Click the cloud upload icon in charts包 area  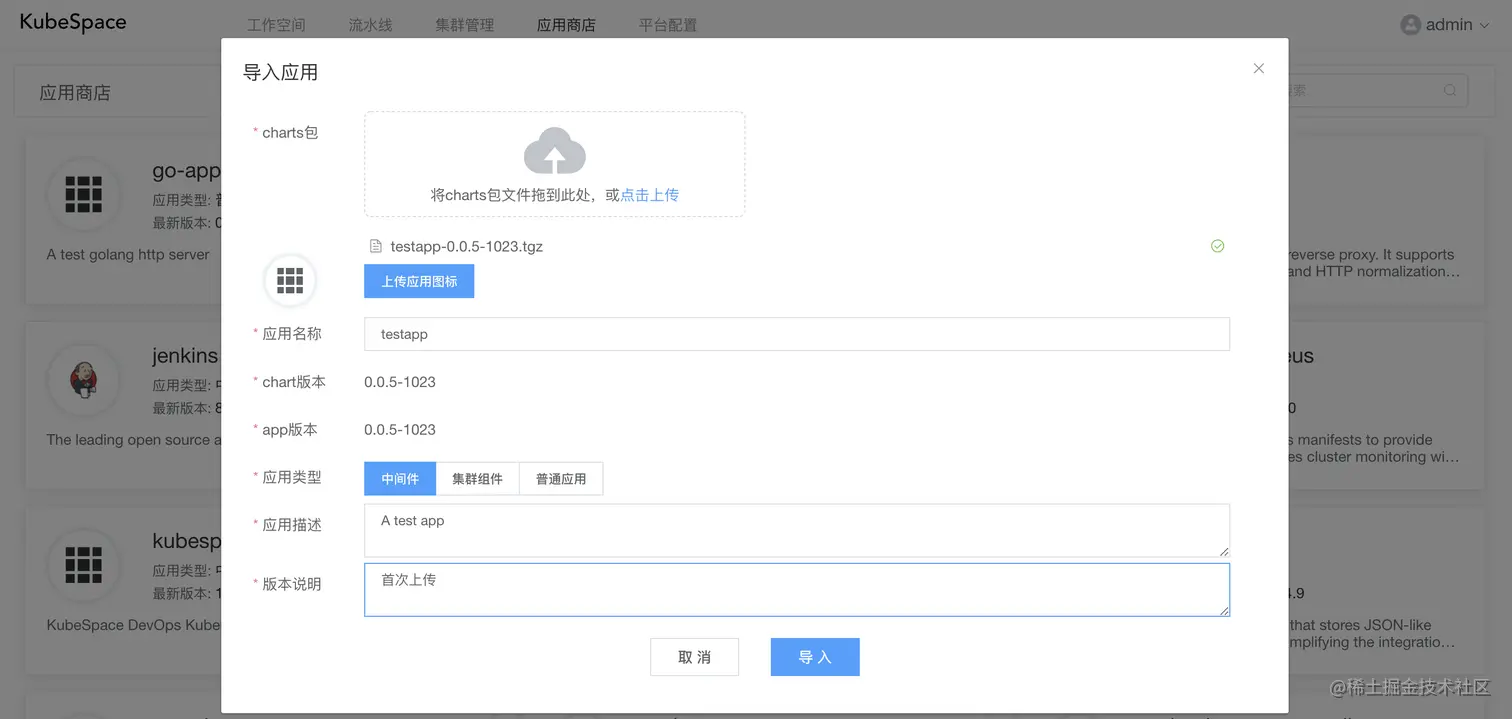click(555, 150)
